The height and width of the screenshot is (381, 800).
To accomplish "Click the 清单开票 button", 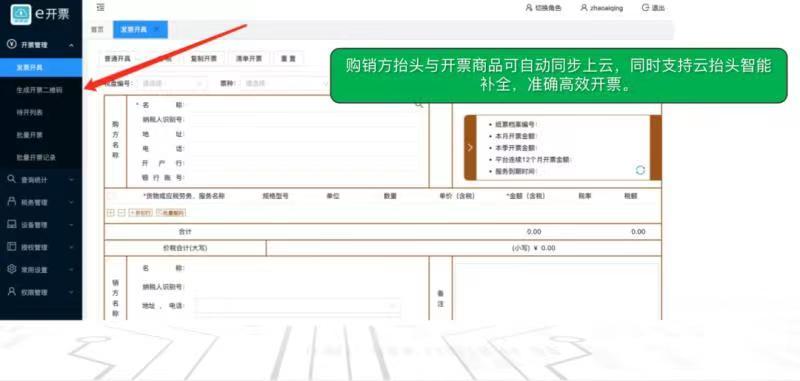I will click(x=248, y=59).
